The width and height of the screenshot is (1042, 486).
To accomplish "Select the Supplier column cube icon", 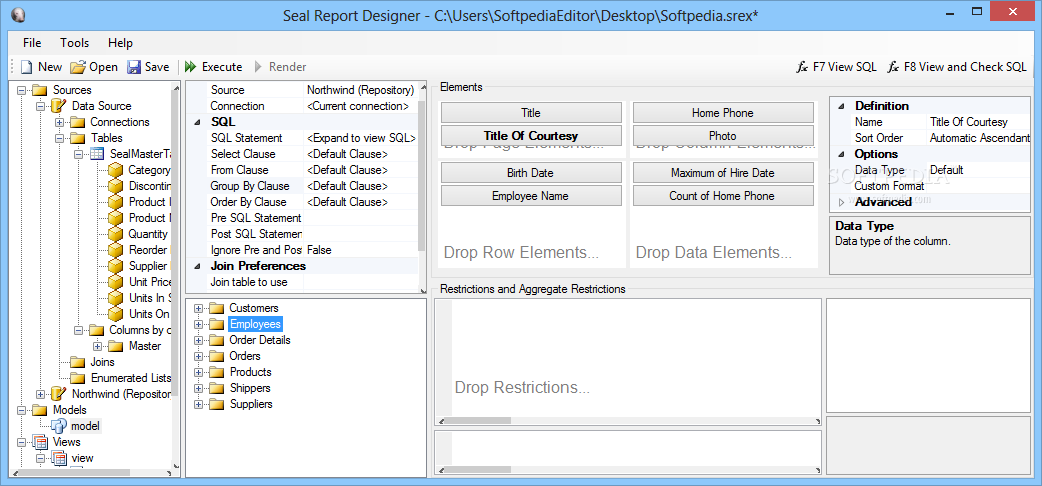I will (x=116, y=265).
